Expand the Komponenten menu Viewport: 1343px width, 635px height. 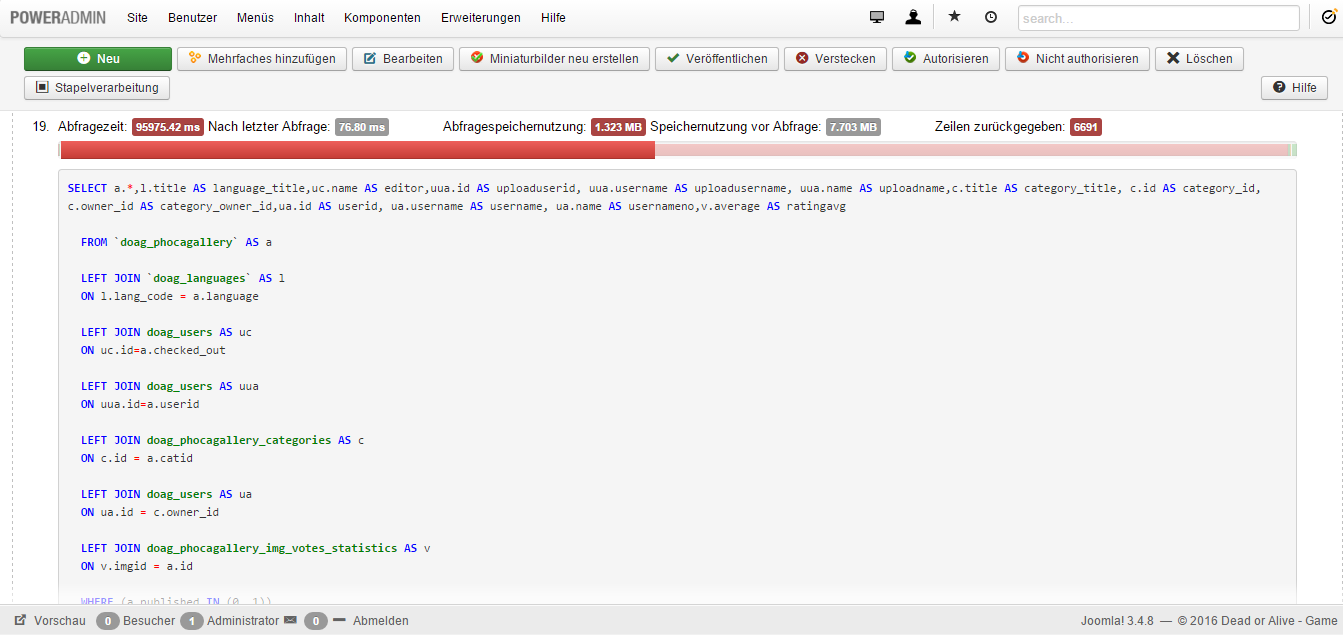(x=382, y=18)
